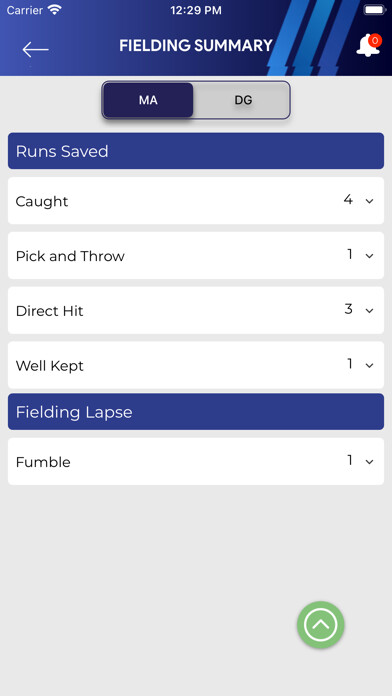Image resolution: width=392 pixels, height=696 pixels.
Task: Open the Fumble row details
Action: coord(196,462)
